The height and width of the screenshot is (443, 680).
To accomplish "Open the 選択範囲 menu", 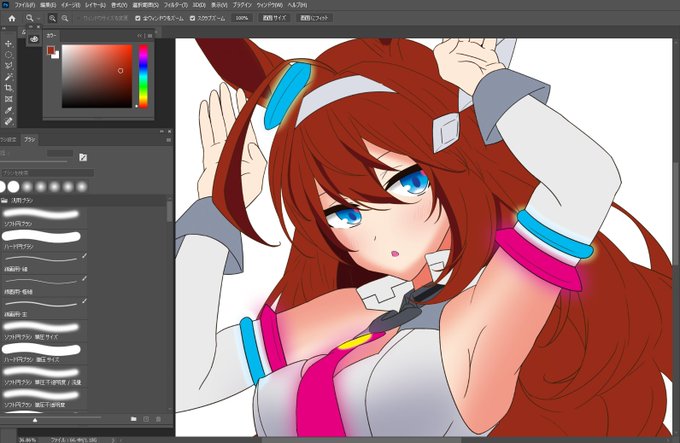I will point(145,5).
